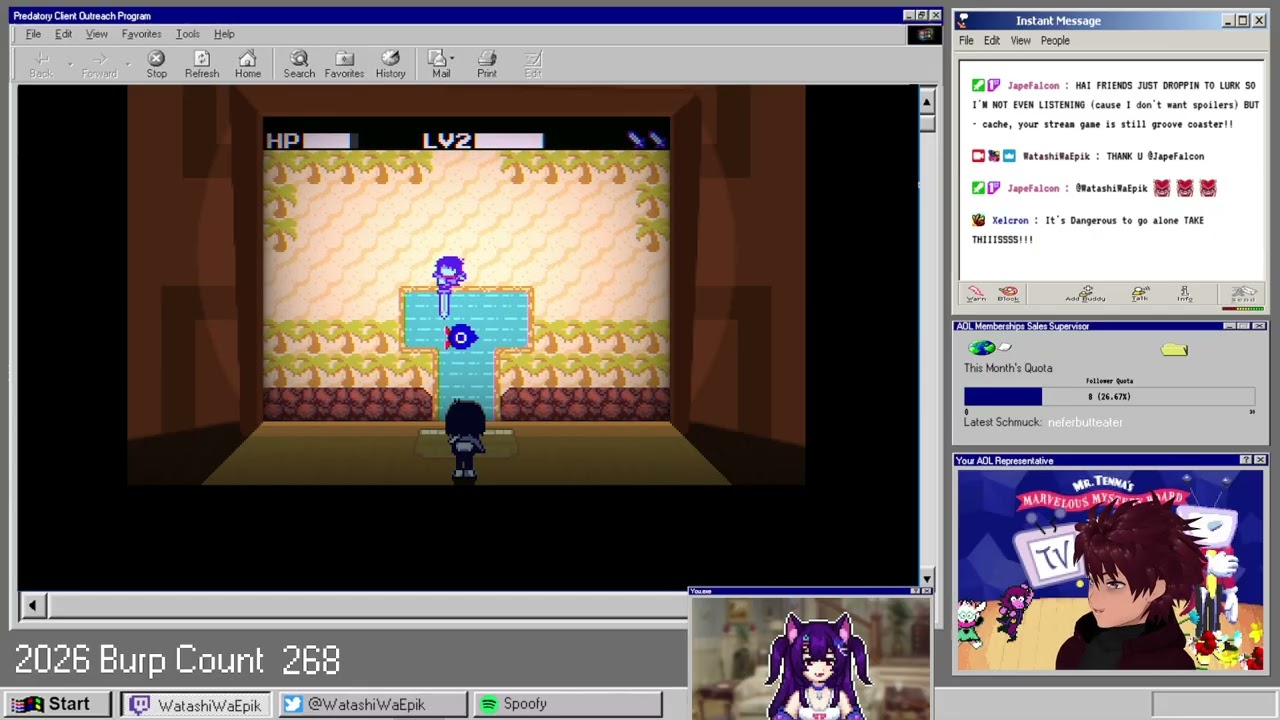Open File menu in Instant Message
The height and width of the screenshot is (720, 1280).
click(966, 41)
